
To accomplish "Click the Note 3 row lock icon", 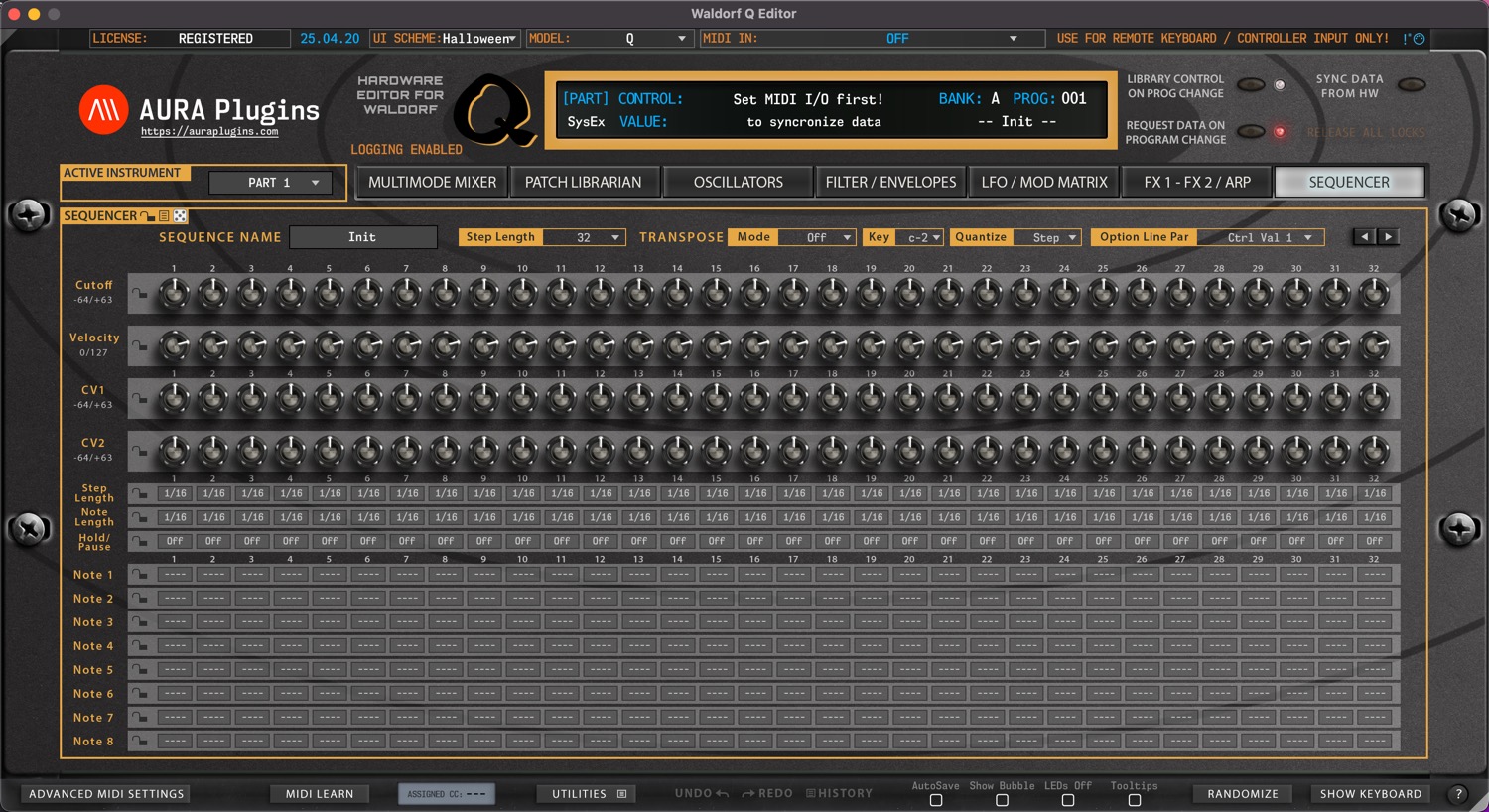I will click(141, 622).
